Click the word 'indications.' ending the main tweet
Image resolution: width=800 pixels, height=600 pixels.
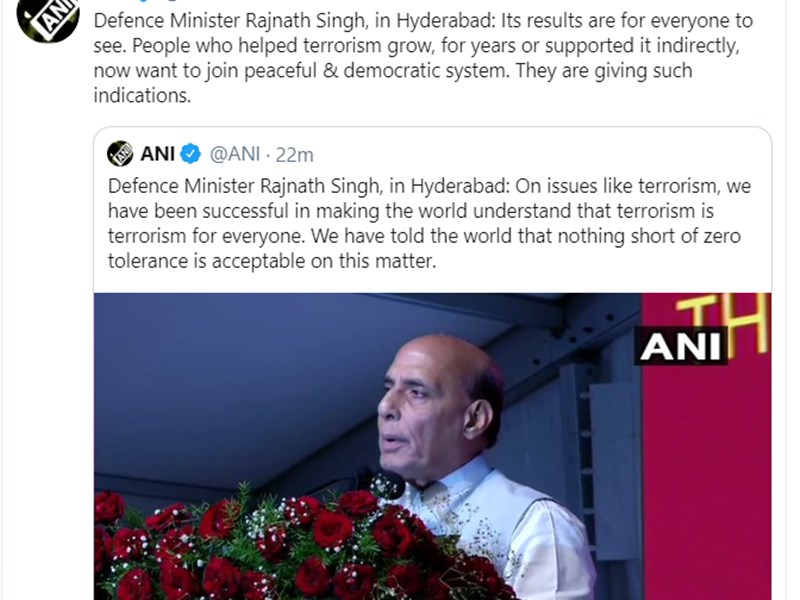click(x=142, y=95)
